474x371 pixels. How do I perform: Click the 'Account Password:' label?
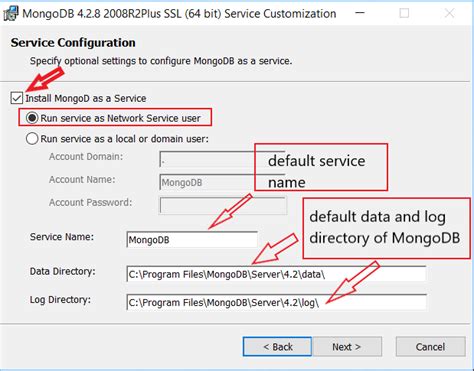[90, 202]
